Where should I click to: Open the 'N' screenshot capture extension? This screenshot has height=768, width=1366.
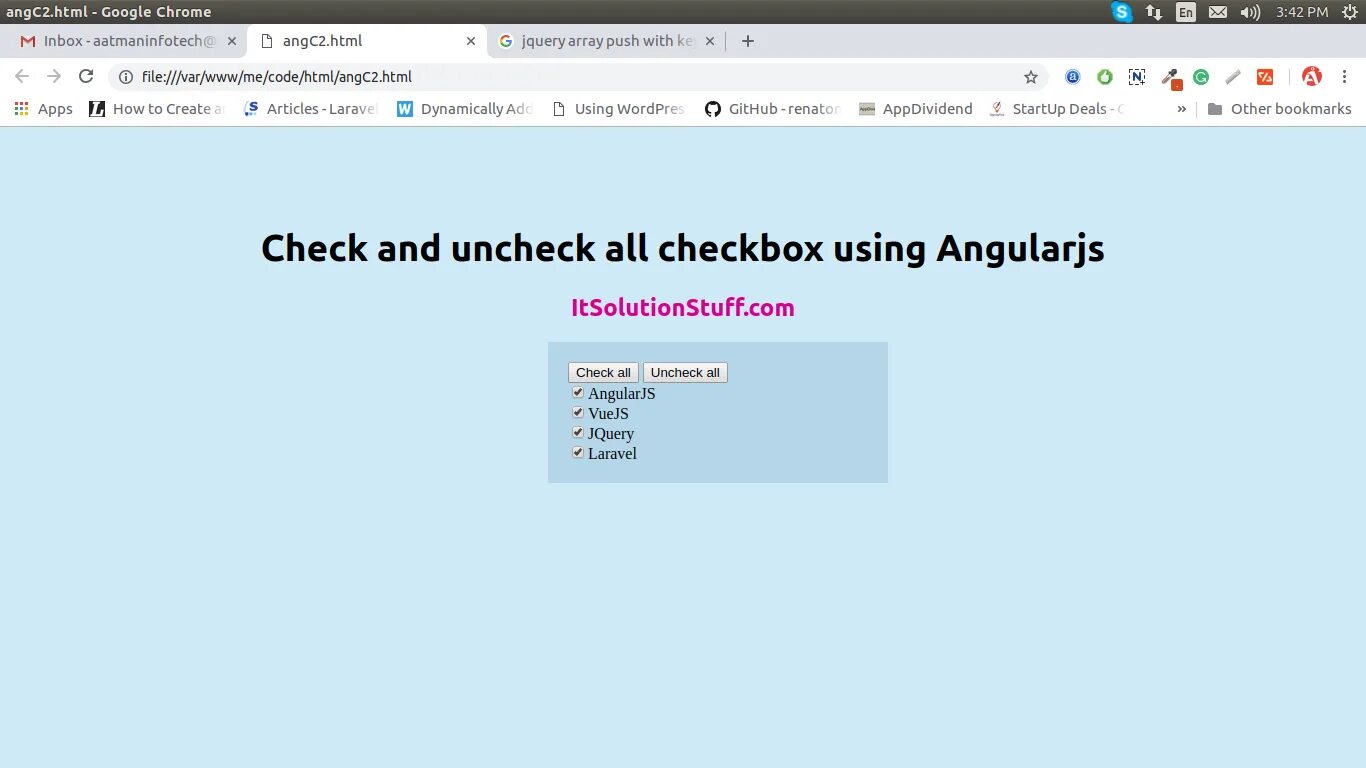(1137, 77)
